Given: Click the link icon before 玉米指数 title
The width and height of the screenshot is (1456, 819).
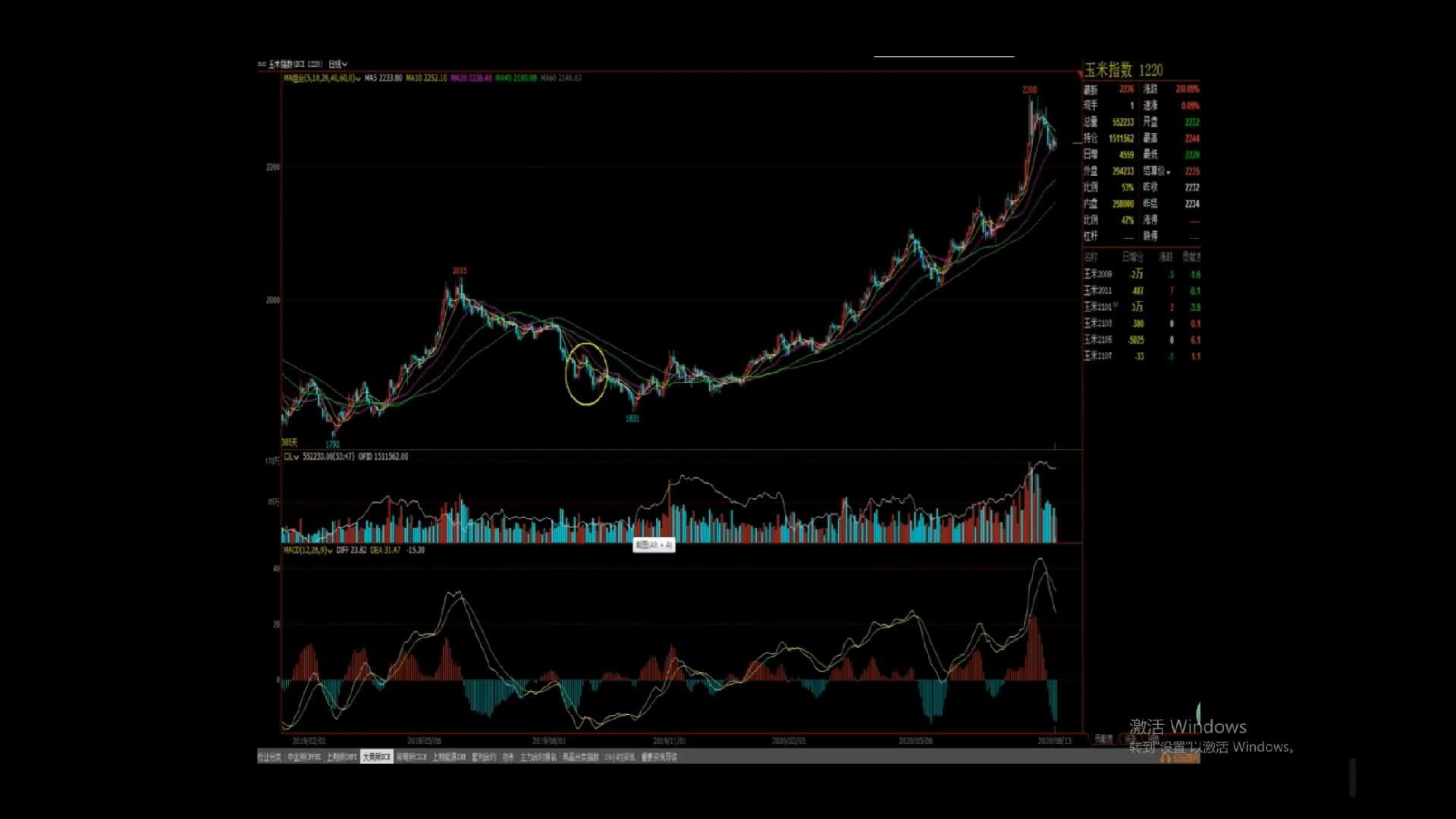Looking at the screenshot, I should click(262, 64).
